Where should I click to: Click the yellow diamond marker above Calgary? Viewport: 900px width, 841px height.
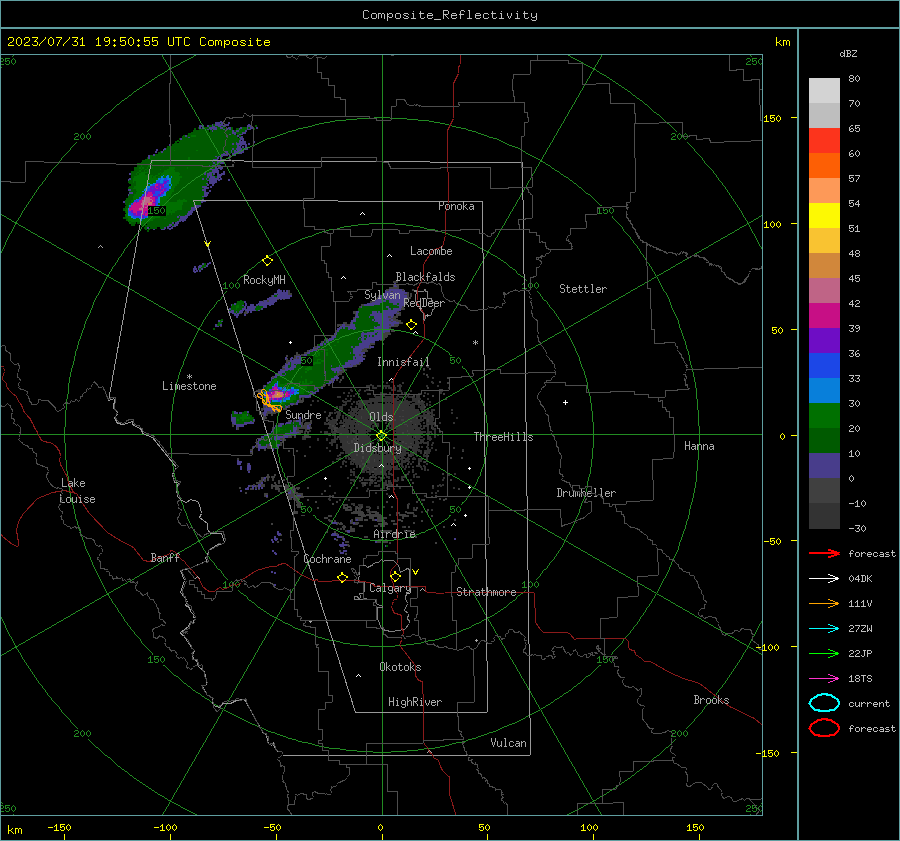395,576
